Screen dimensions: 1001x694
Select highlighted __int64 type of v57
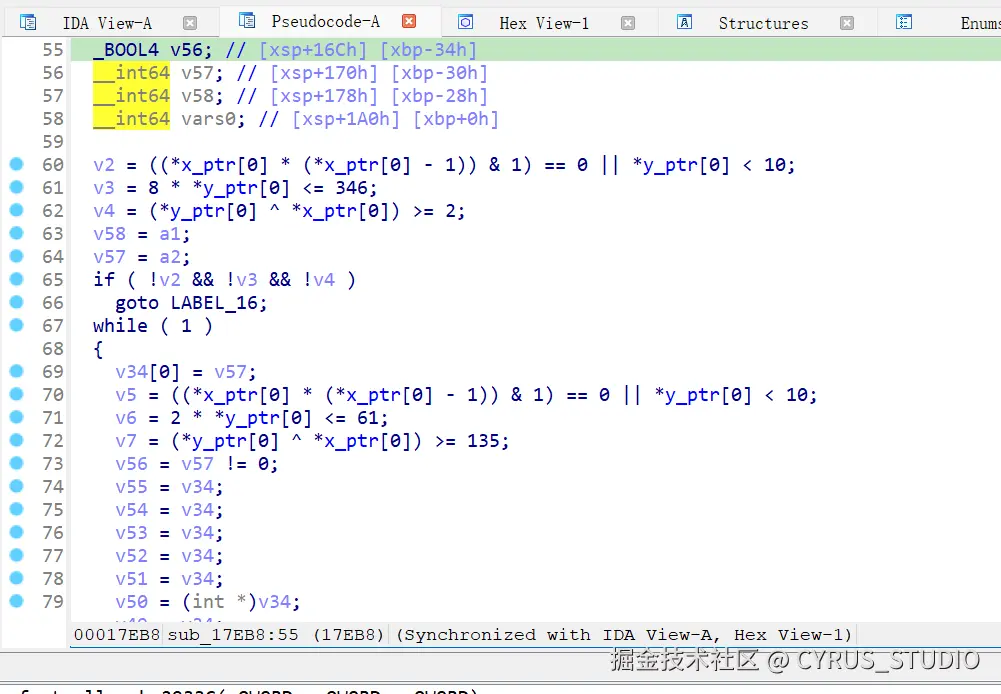point(132,73)
